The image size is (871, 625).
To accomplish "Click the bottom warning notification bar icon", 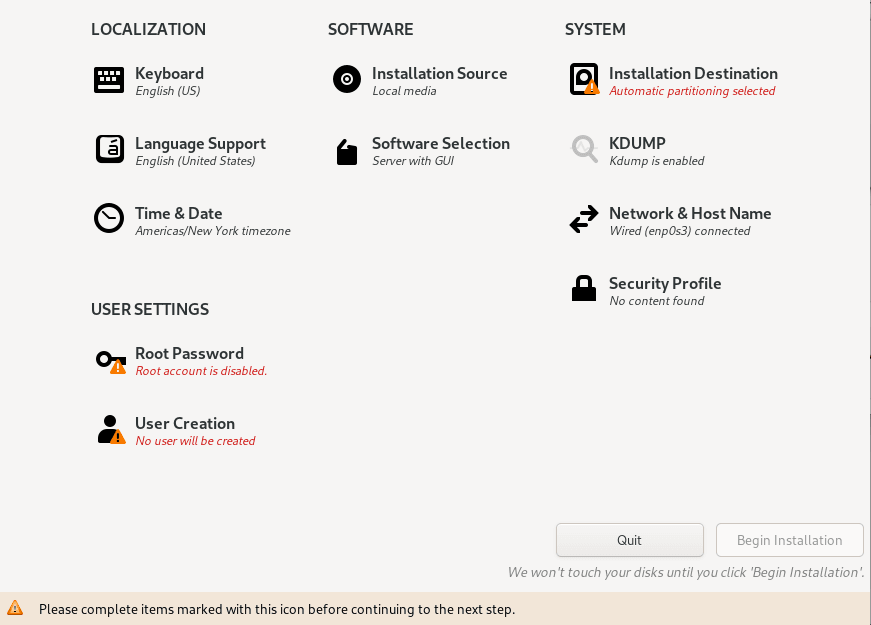I will (14, 609).
